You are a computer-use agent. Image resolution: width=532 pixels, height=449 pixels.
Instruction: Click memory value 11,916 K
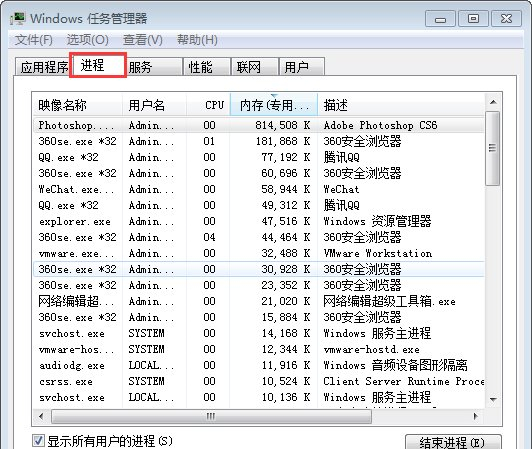pyautogui.click(x=286, y=365)
